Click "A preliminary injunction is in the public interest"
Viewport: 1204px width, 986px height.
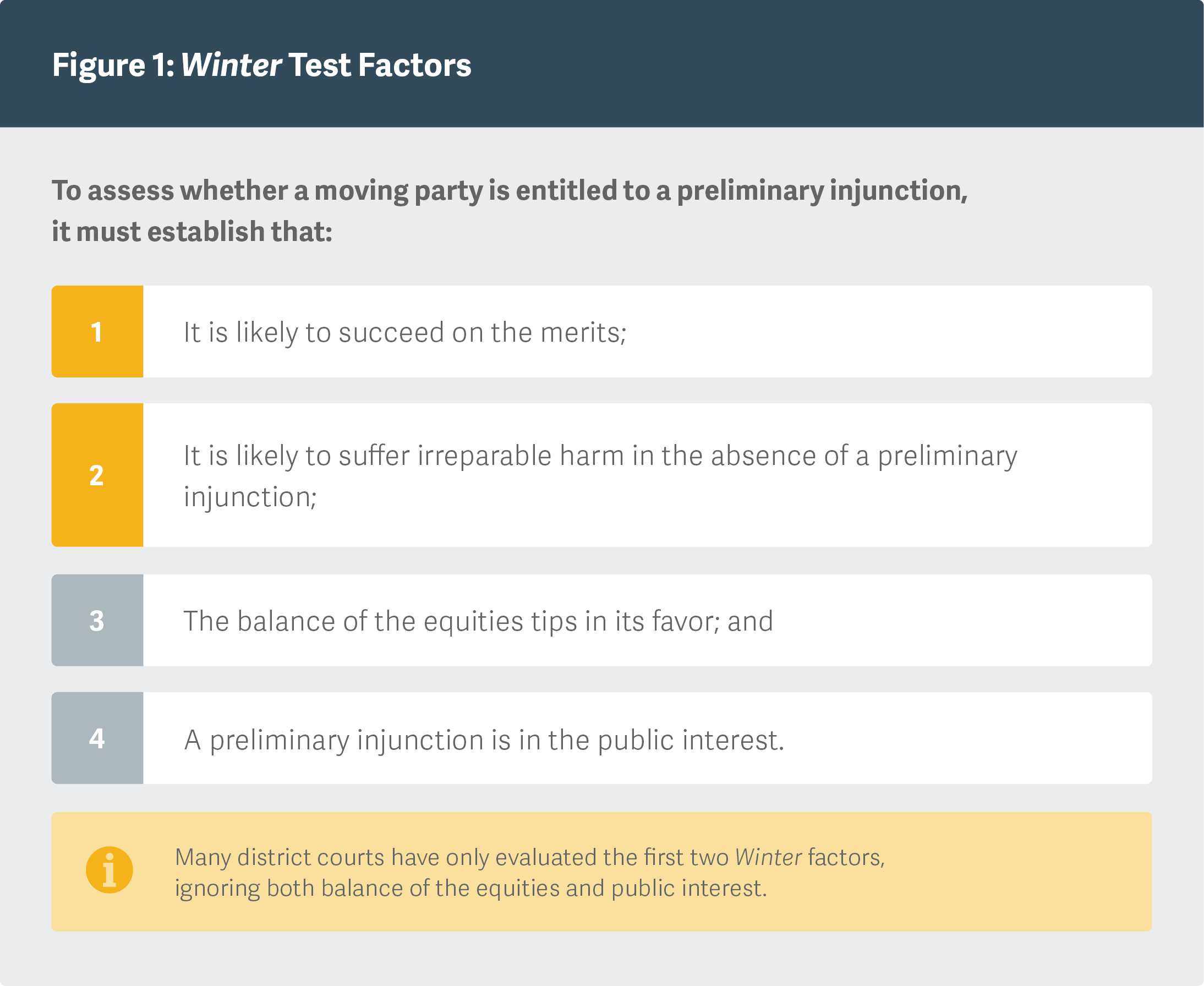pyautogui.click(x=484, y=739)
